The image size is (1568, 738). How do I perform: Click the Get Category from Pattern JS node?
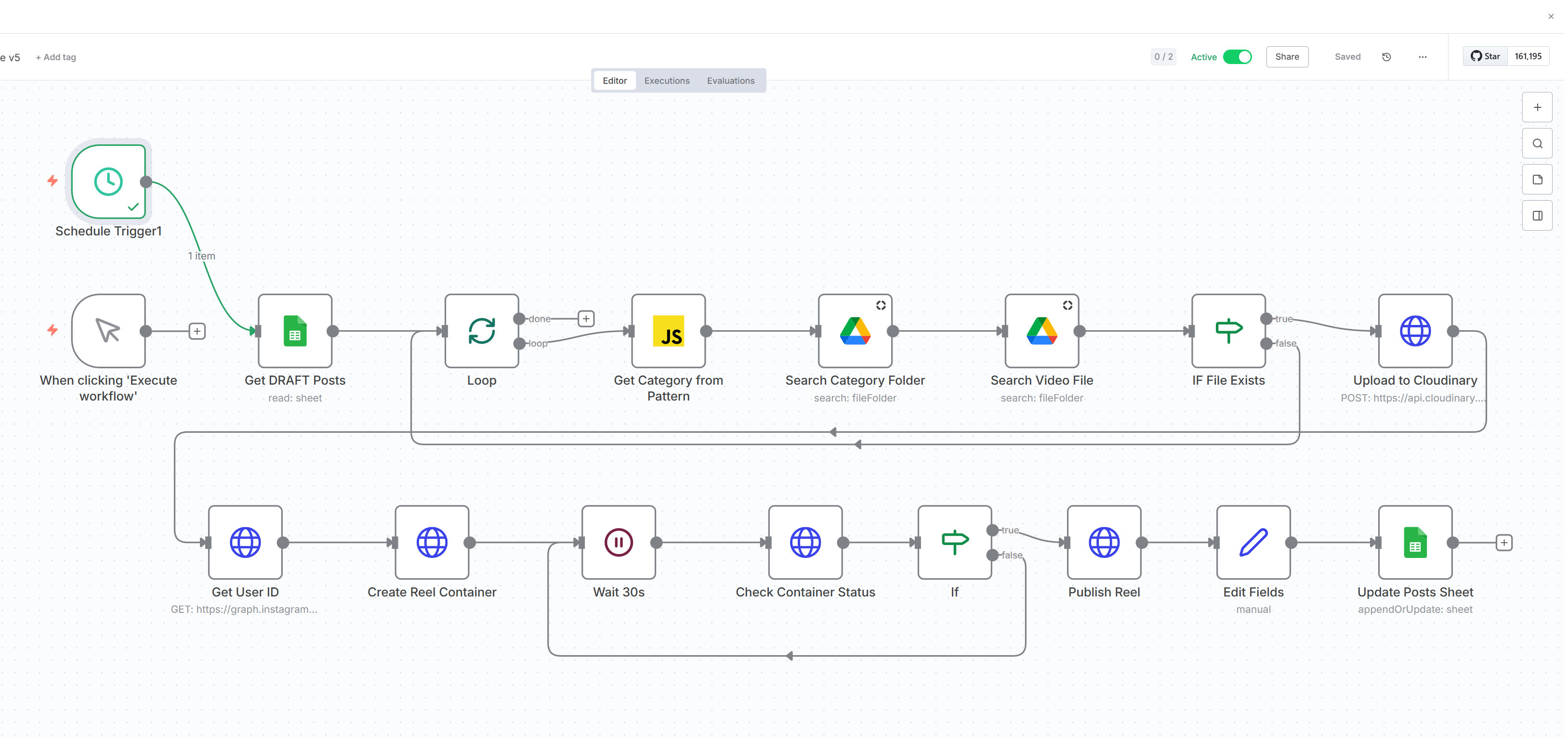coord(668,331)
